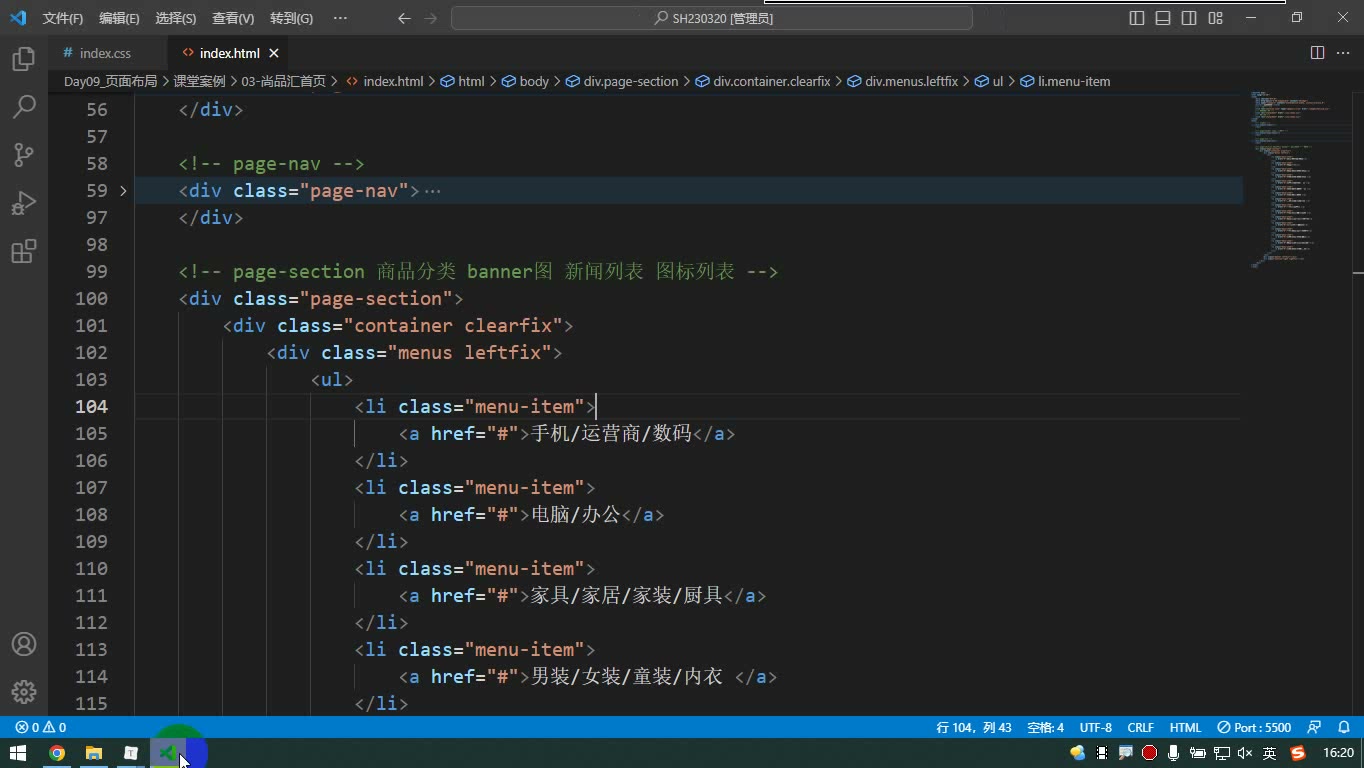This screenshot has width=1364, height=768.
Task: Click the muted volume tray icon
Action: coord(1245,753)
